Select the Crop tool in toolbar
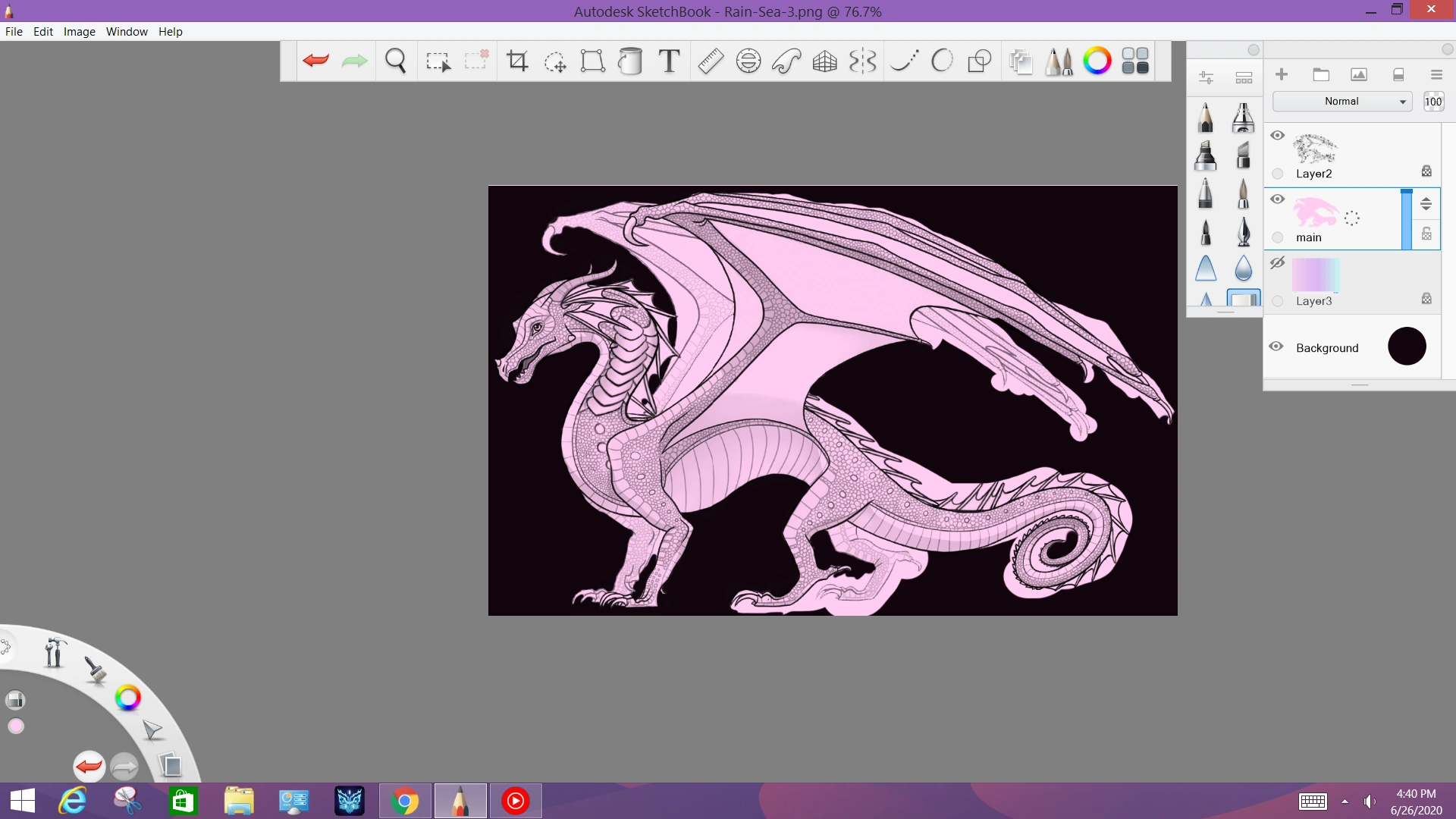1456x819 pixels. [517, 61]
